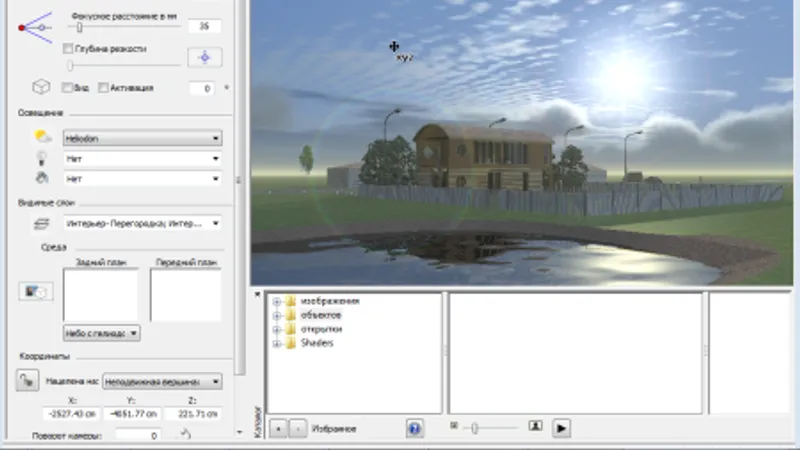800x450 pixels.
Task: Click the Поворот камеры value field
Action: (138, 435)
